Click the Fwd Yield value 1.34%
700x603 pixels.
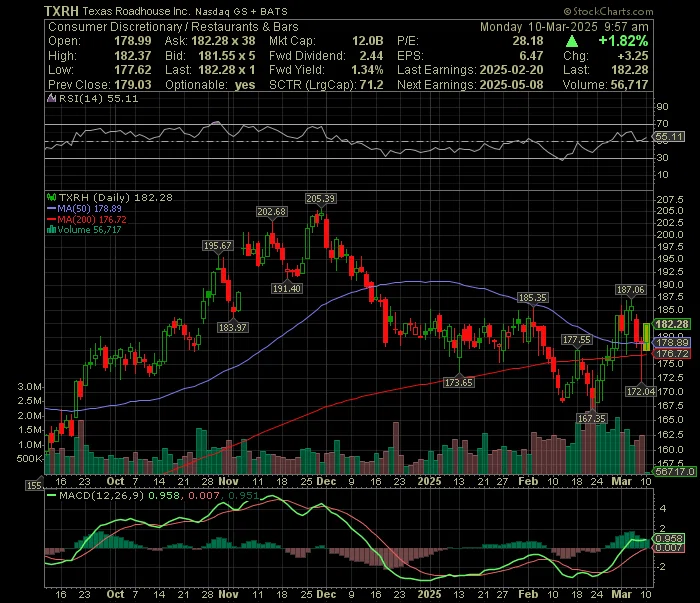click(367, 70)
